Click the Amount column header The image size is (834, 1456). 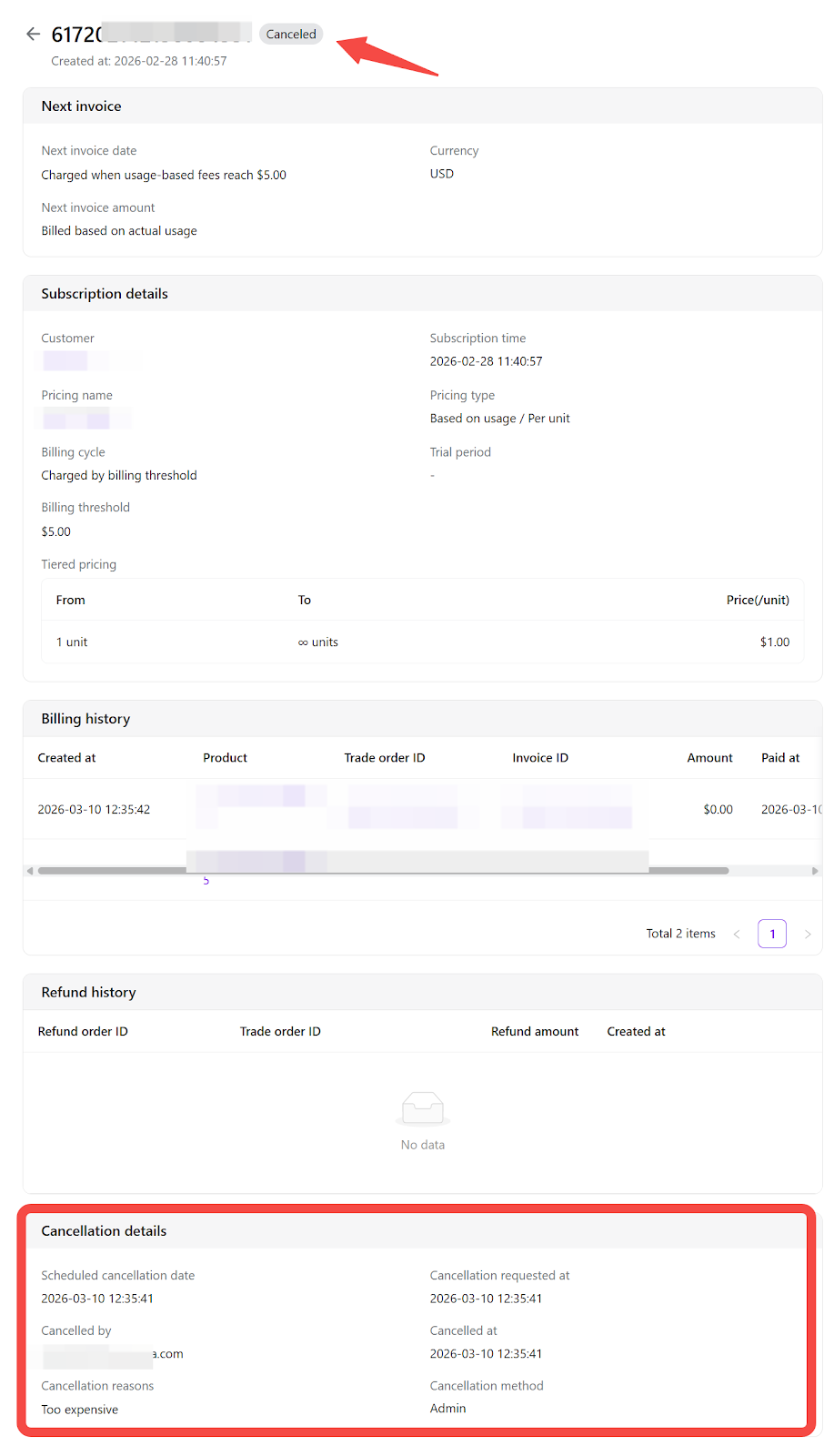(x=709, y=758)
